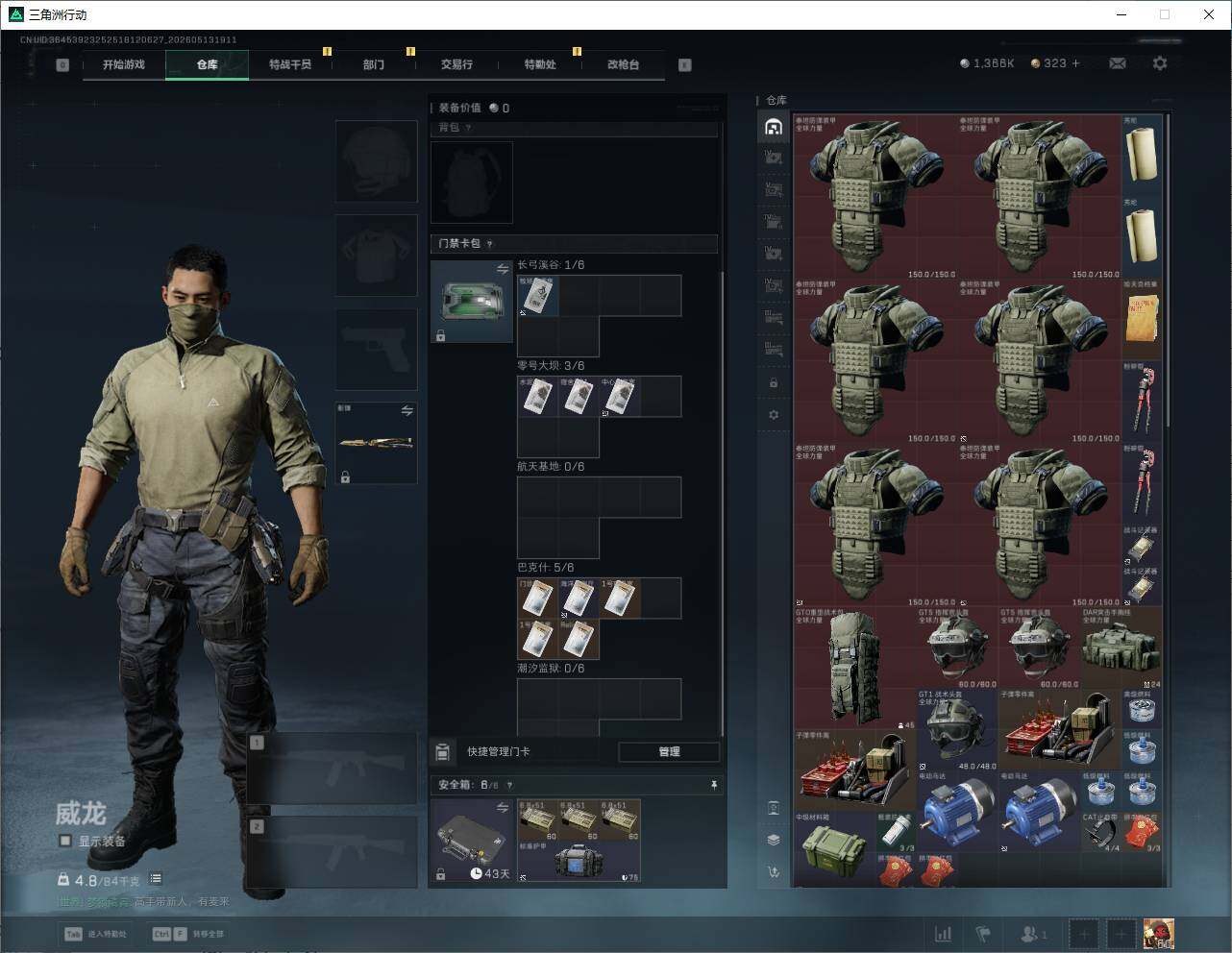Open settings gear in top bar
The height and width of the screenshot is (953, 1232).
pos(1160,63)
